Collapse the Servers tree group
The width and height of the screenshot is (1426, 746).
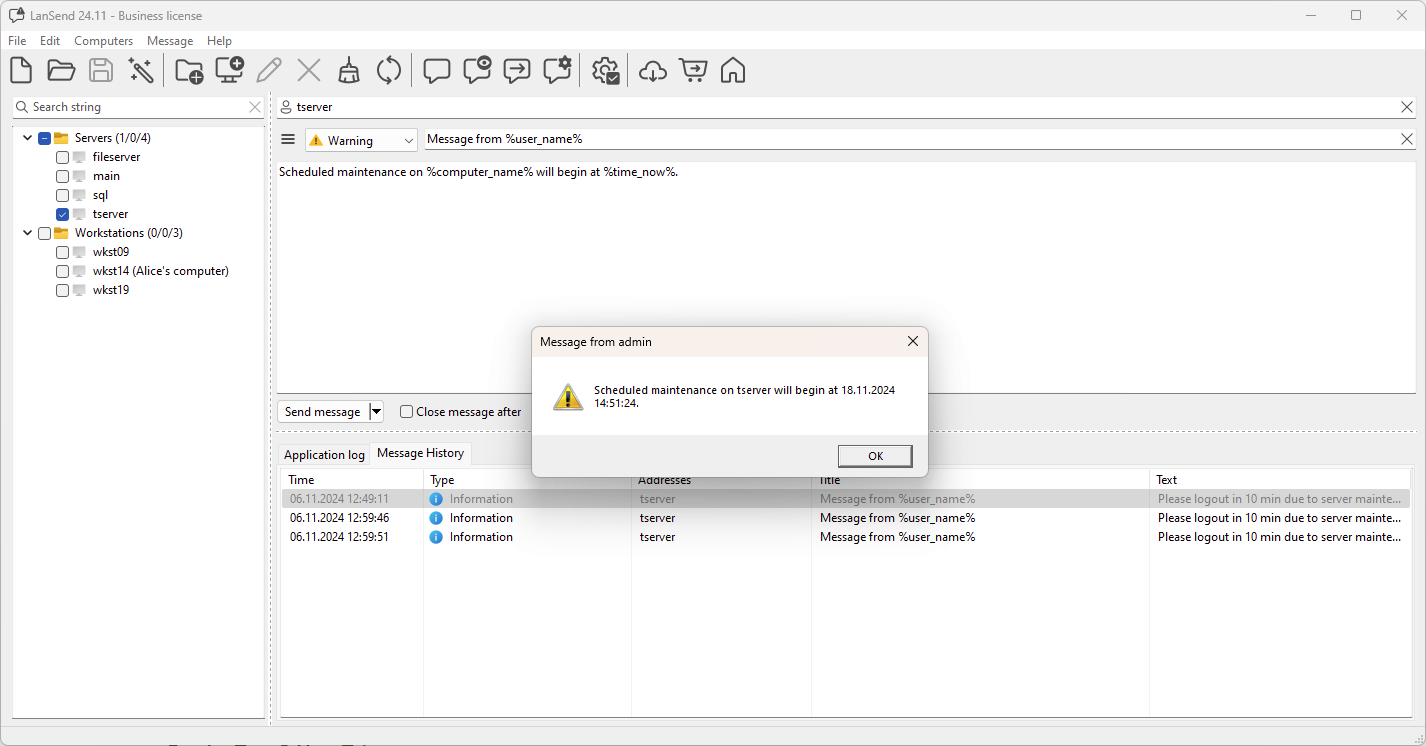click(x=27, y=138)
